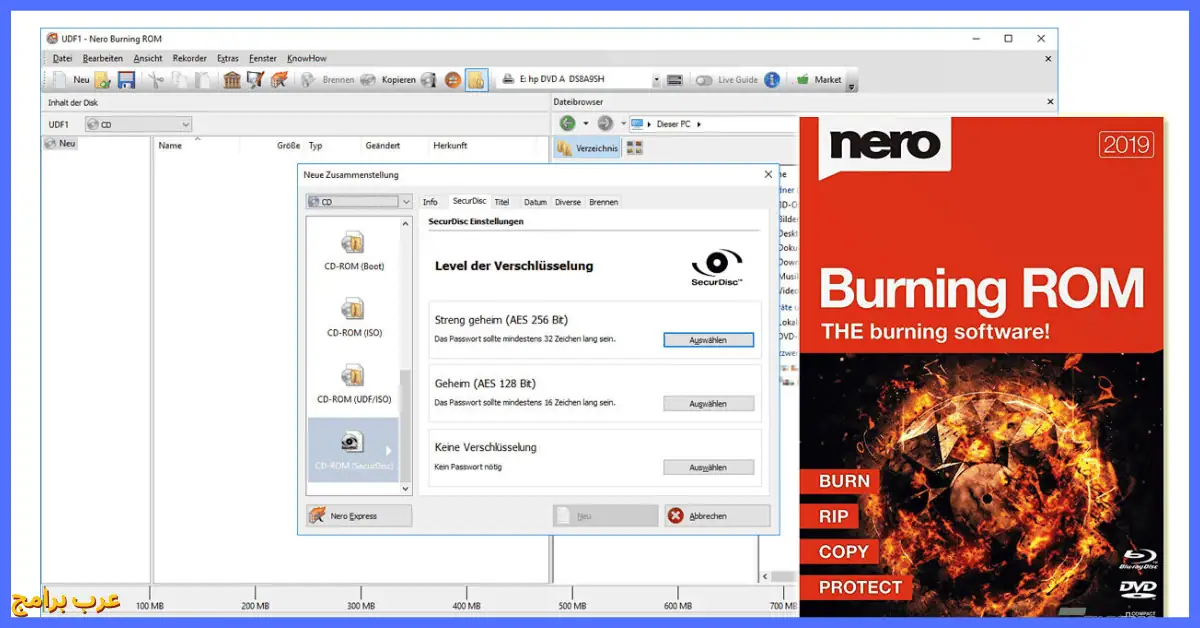Close the Dateibrowser panel

(x=1050, y=102)
